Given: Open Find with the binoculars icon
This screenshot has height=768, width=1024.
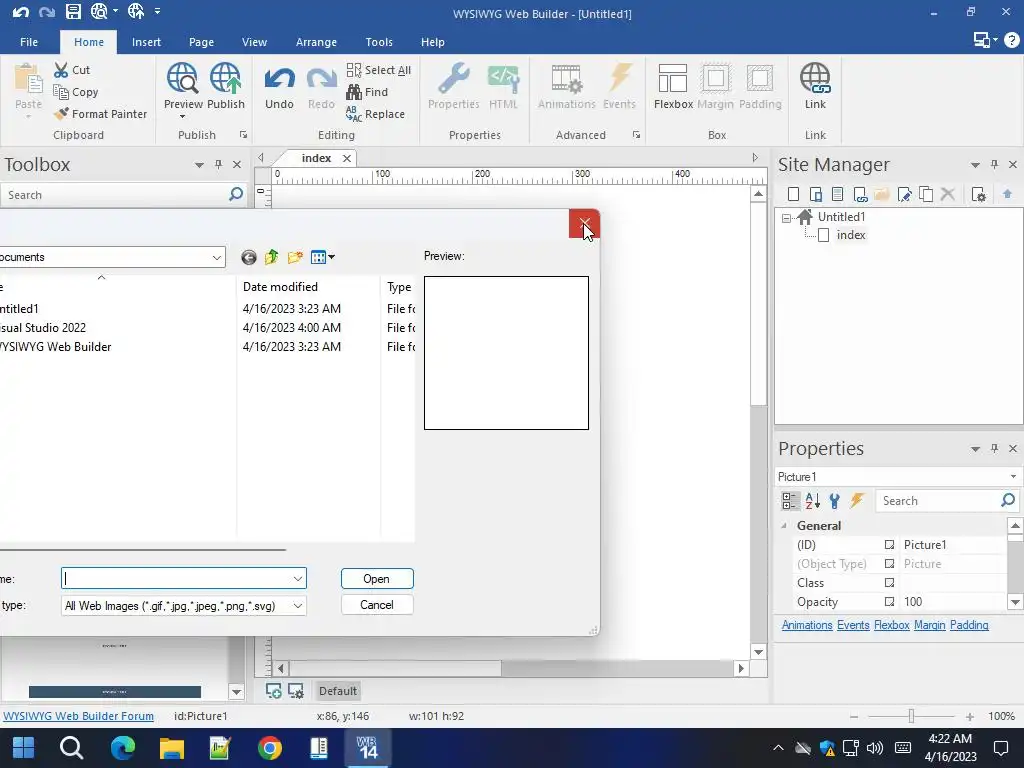Looking at the screenshot, I should 367,92.
